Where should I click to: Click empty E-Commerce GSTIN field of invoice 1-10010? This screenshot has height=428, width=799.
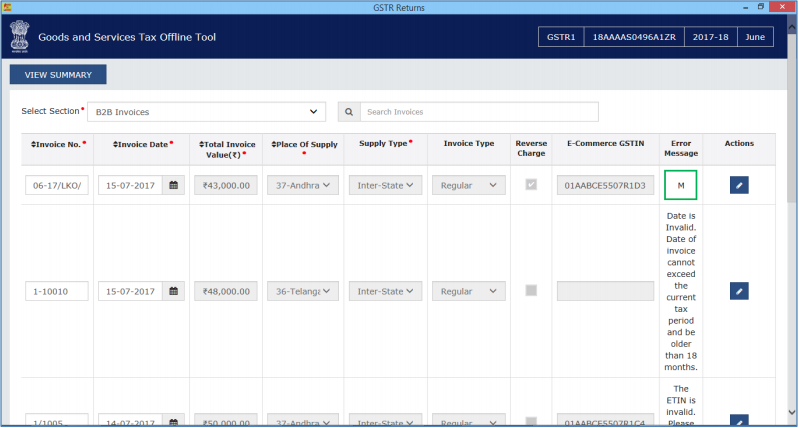pyautogui.click(x=605, y=291)
